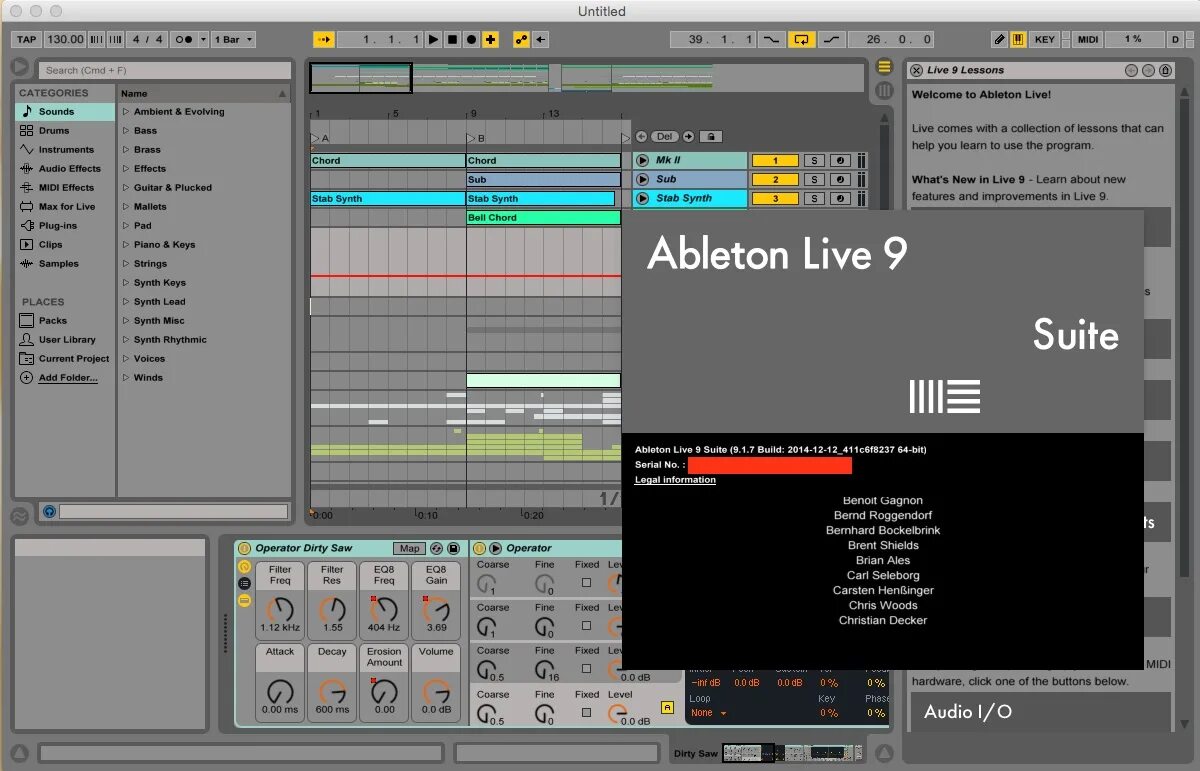Click the Del locator button
Screen dimensions: 1200x771
(x=665, y=136)
